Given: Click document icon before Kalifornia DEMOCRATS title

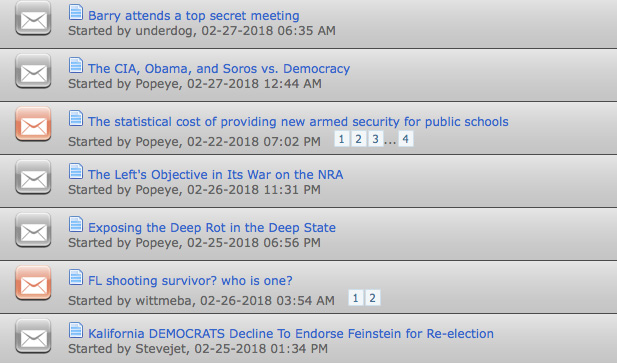Looking at the screenshot, I should tap(76, 330).
